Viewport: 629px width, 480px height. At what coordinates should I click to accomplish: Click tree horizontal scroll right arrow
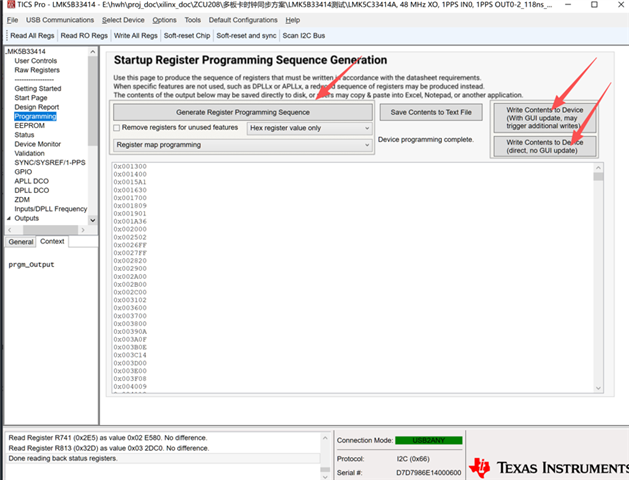pyautogui.click(x=83, y=230)
